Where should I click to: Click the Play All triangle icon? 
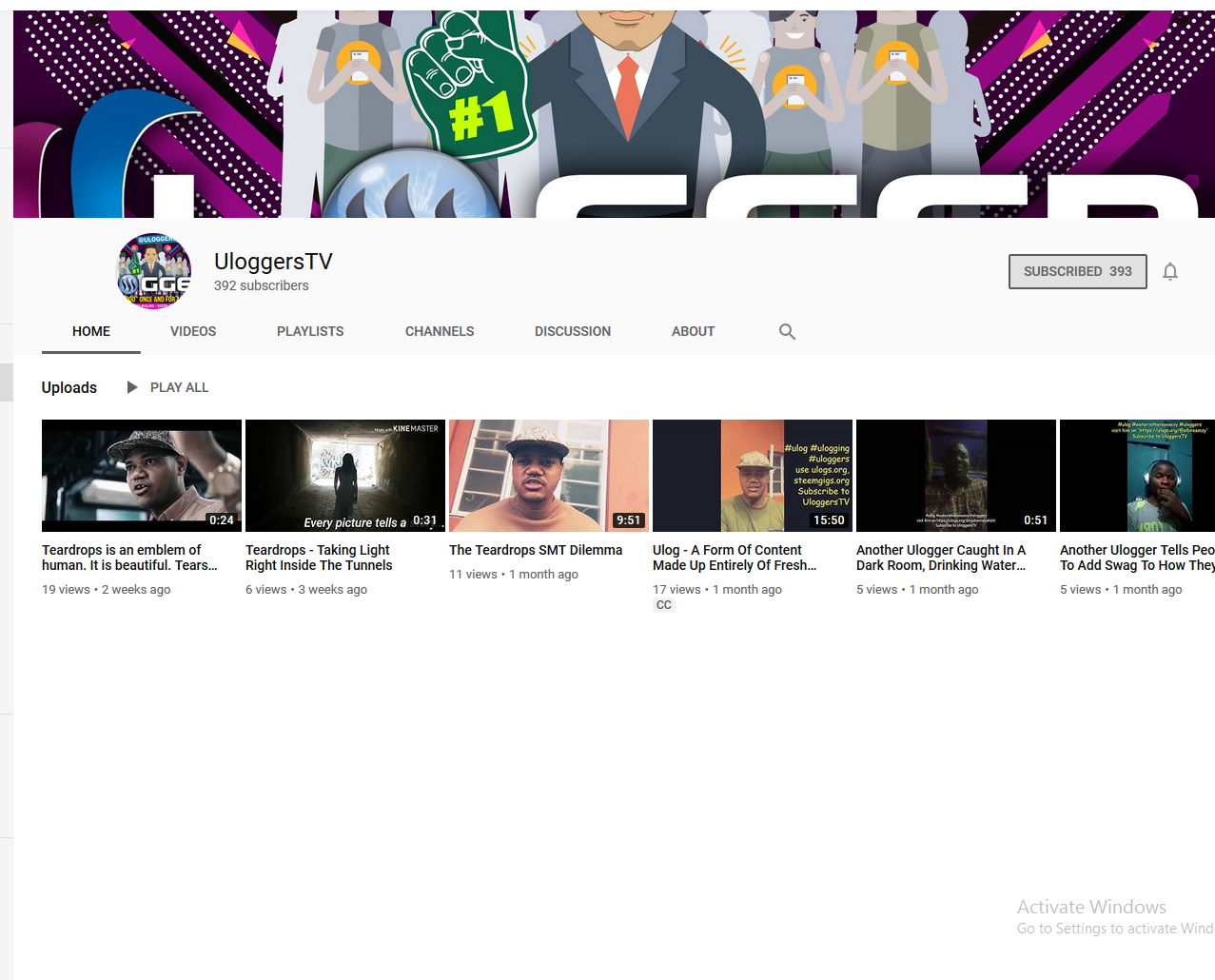132,387
